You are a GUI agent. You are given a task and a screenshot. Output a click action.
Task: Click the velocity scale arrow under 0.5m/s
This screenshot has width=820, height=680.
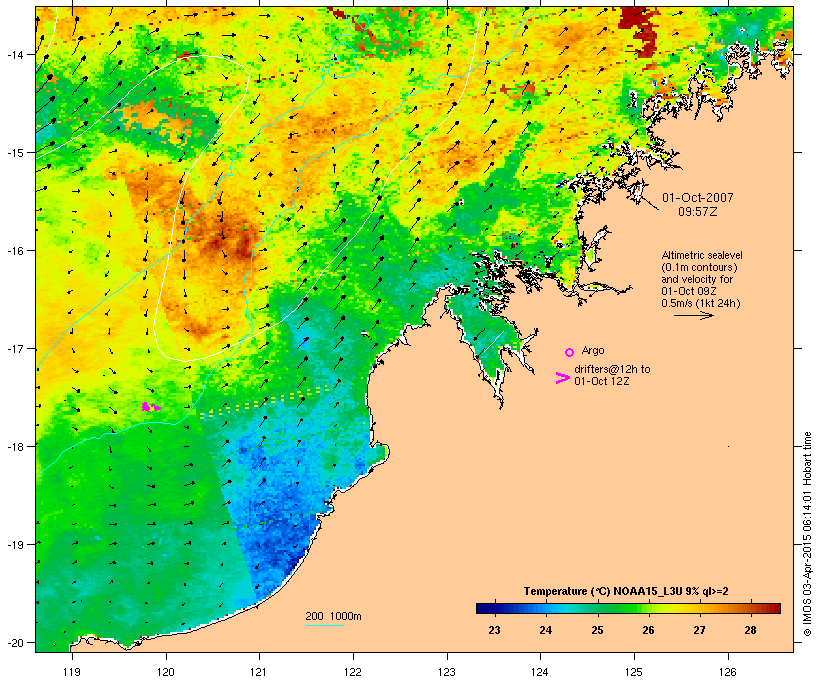coord(693,315)
